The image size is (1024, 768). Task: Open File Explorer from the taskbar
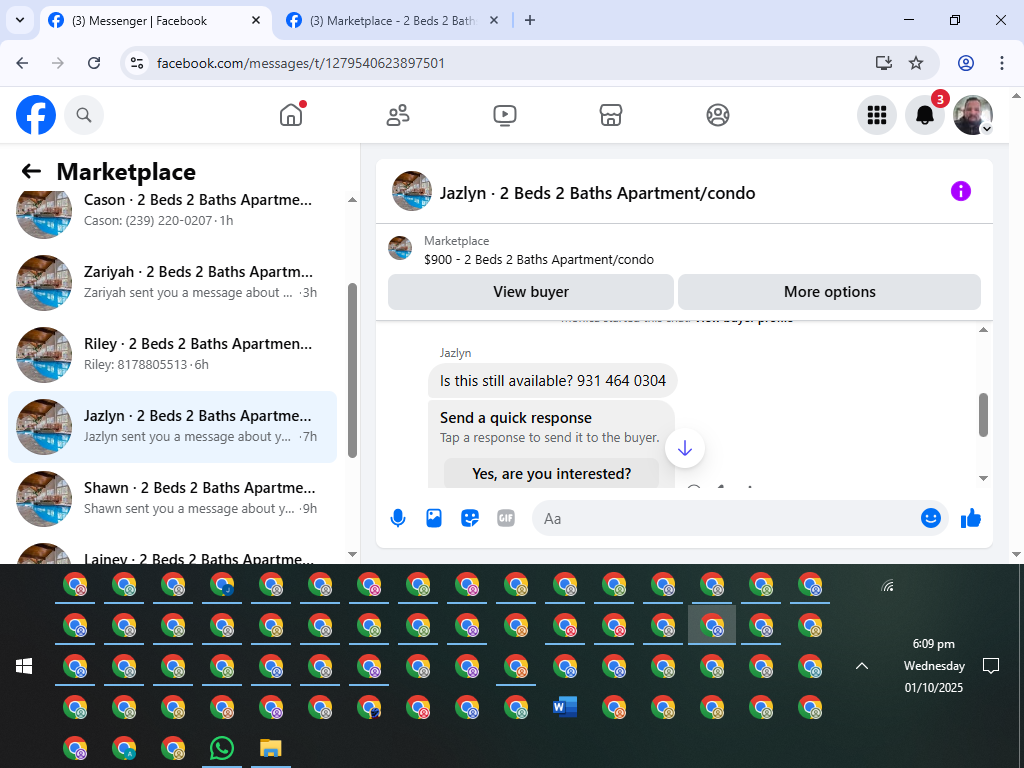[x=270, y=748]
